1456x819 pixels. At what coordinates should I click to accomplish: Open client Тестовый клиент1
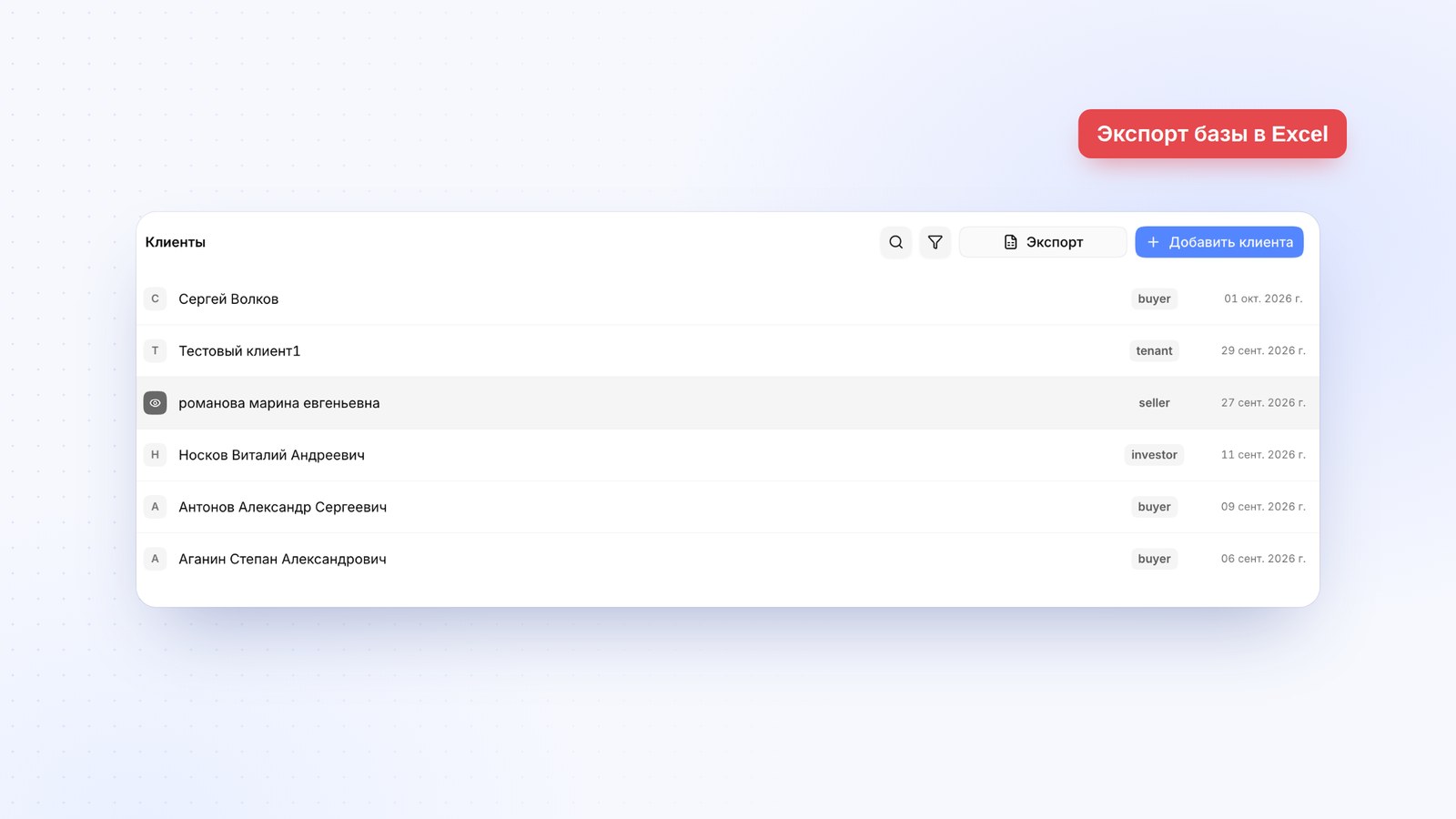(x=239, y=351)
